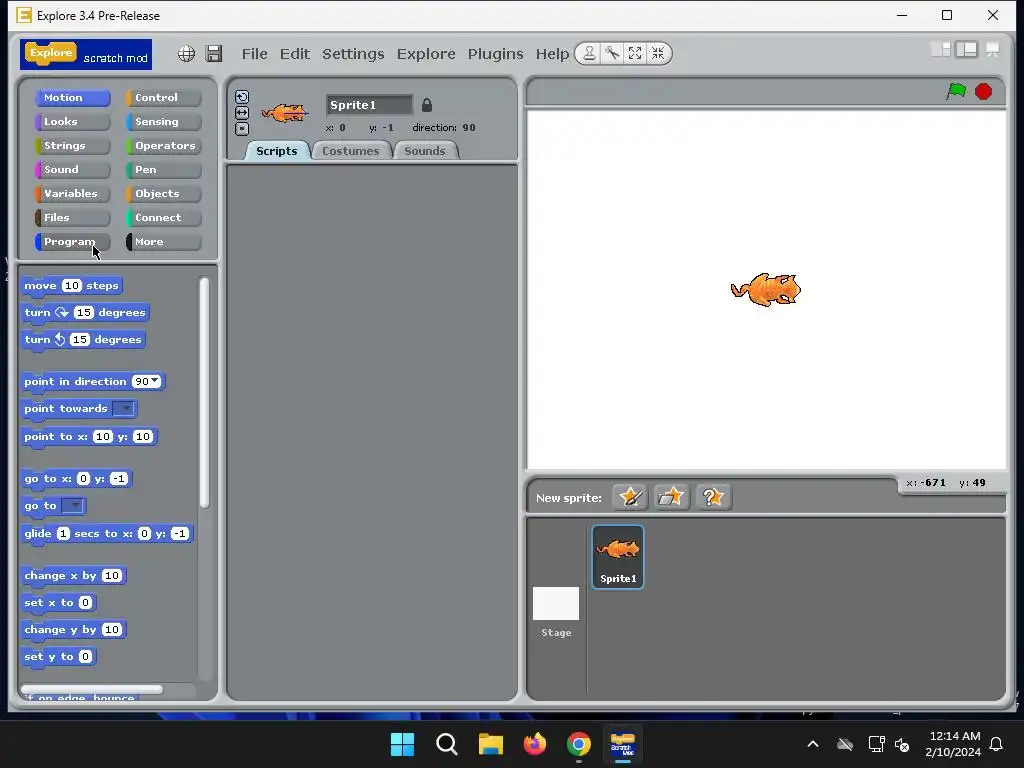Switch to the Costumes tab
The image size is (1024, 768).
[351, 151]
